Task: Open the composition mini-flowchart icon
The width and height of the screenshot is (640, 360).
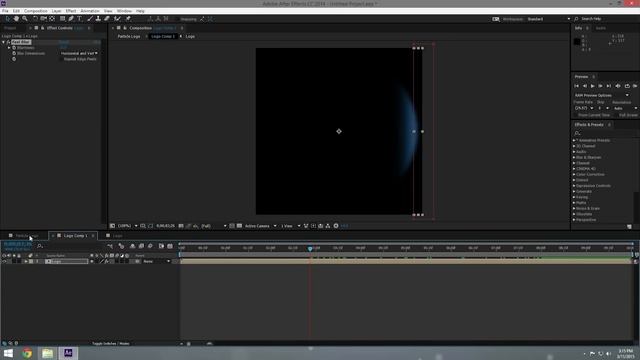Action: coord(110,246)
